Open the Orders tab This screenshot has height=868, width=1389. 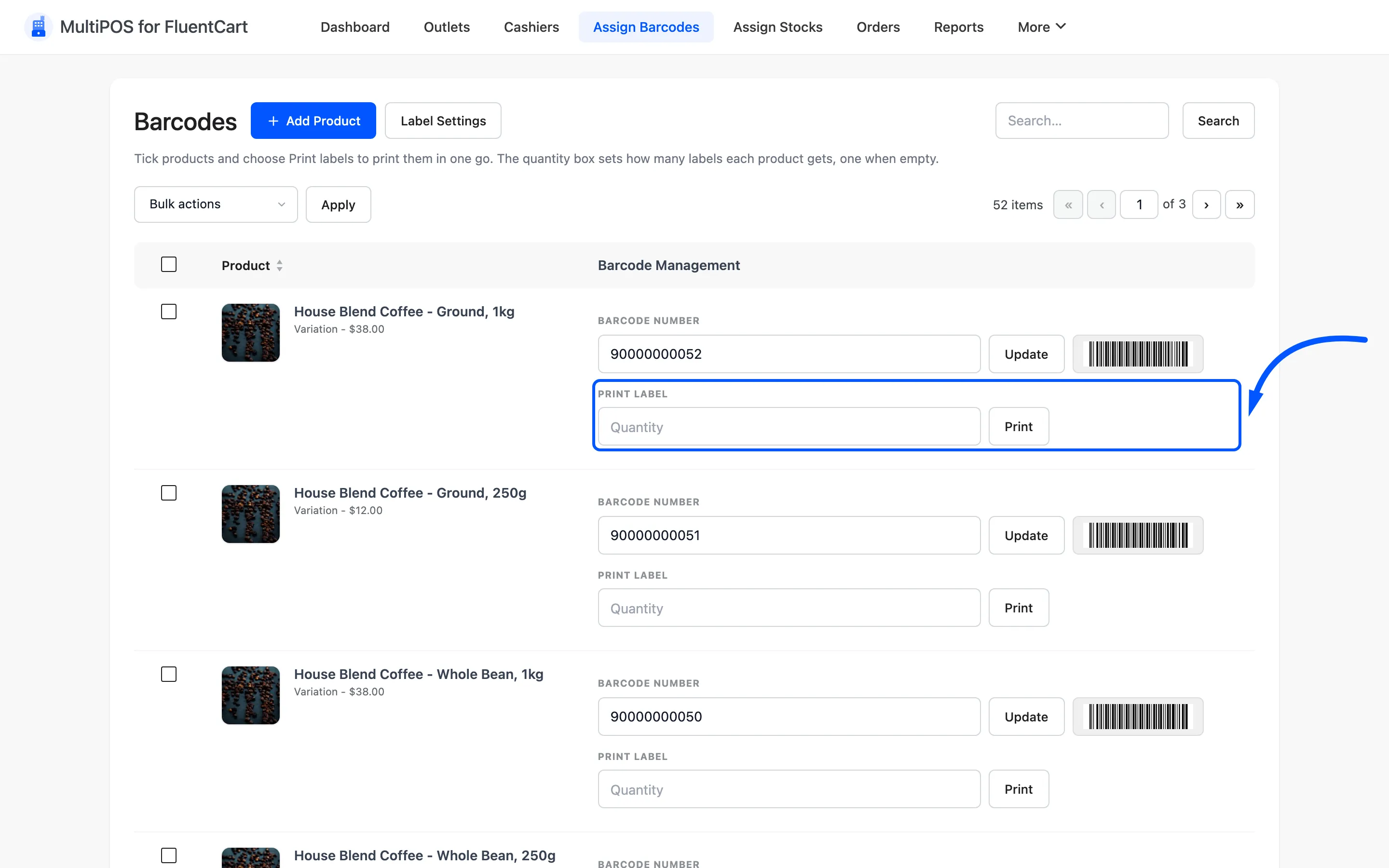pyautogui.click(x=878, y=27)
